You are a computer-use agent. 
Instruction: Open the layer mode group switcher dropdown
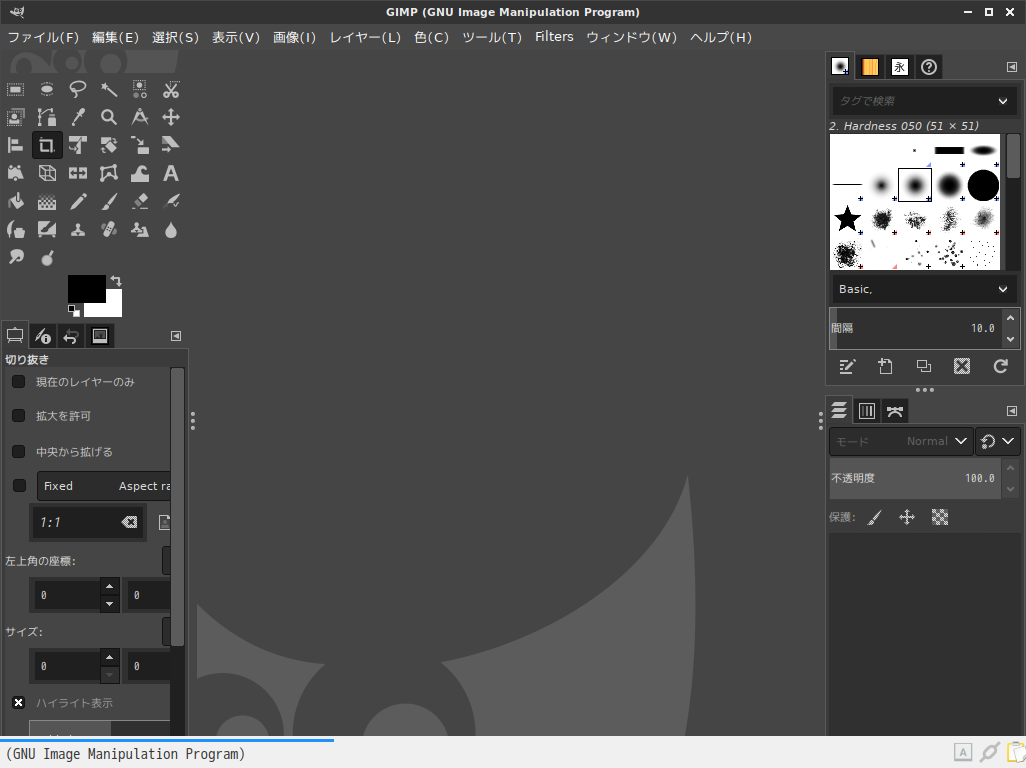998,442
